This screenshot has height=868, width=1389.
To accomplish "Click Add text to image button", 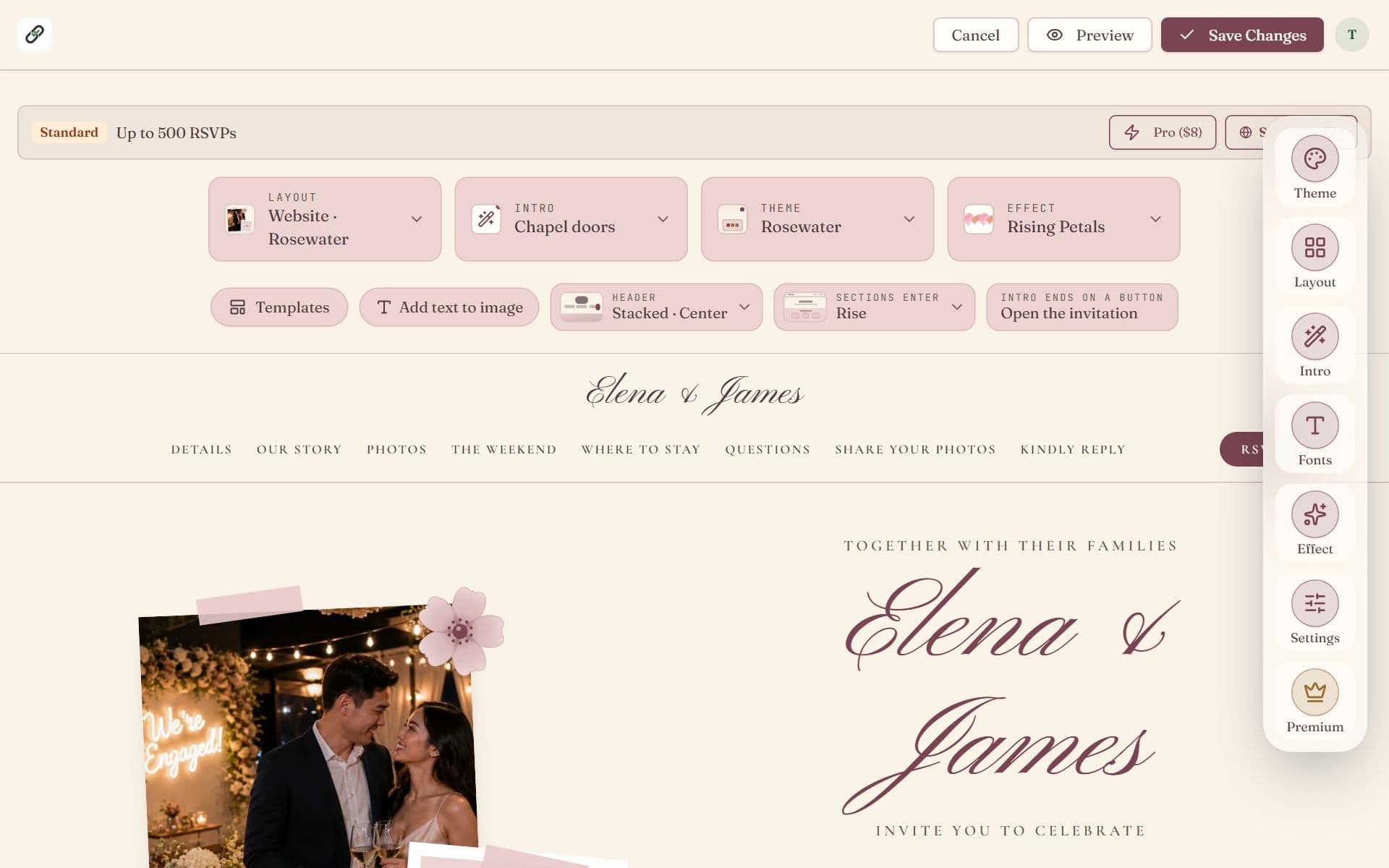I will (449, 307).
